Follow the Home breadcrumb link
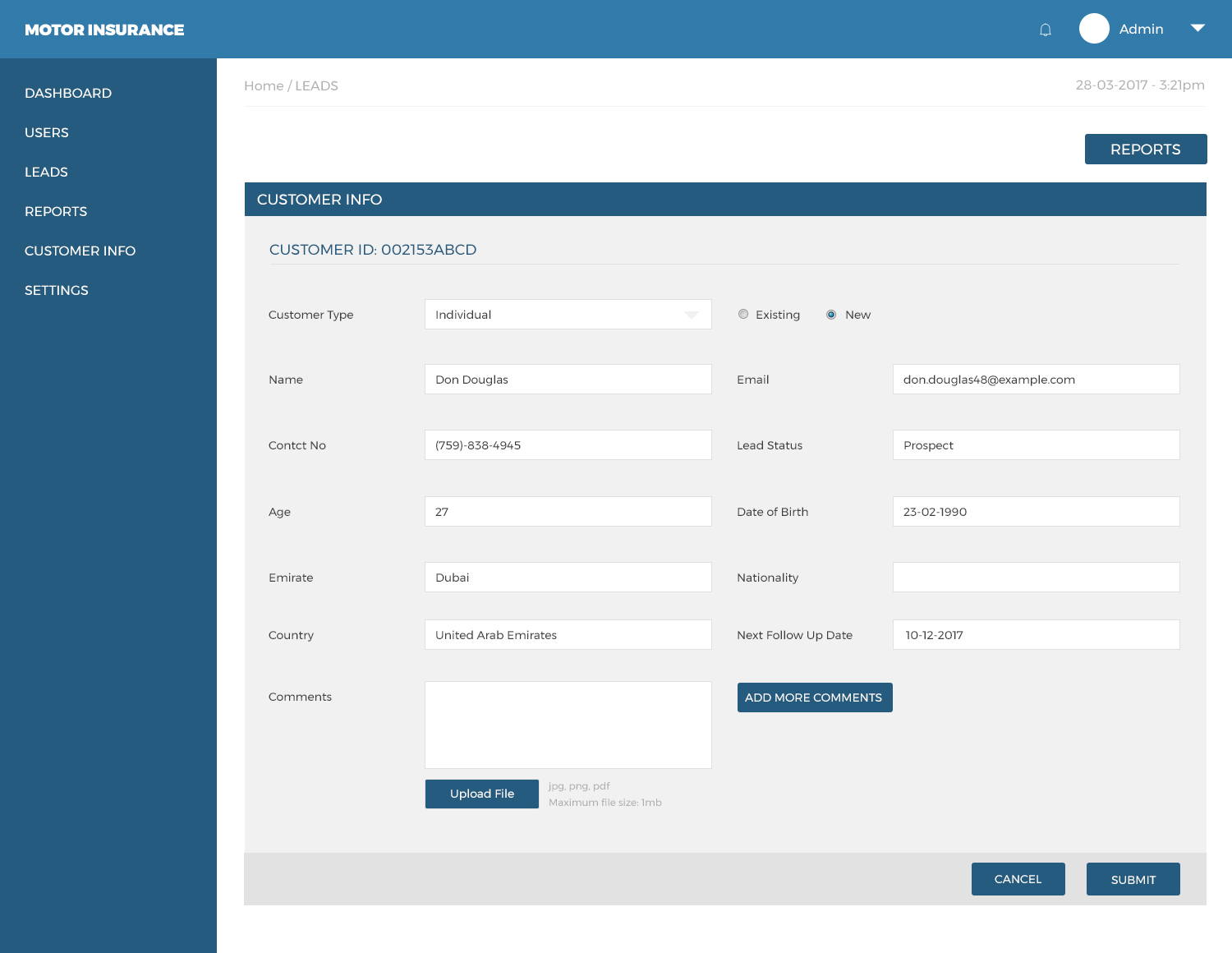 264,85
